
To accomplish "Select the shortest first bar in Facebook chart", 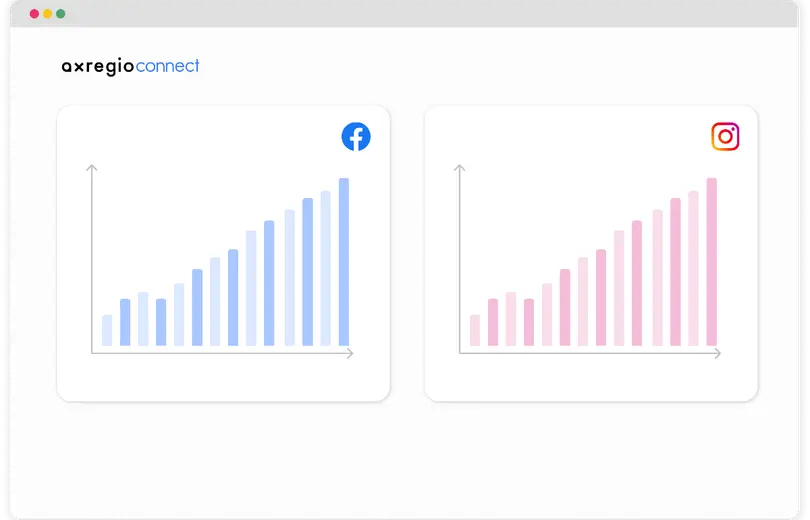I will click(x=107, y=330).
